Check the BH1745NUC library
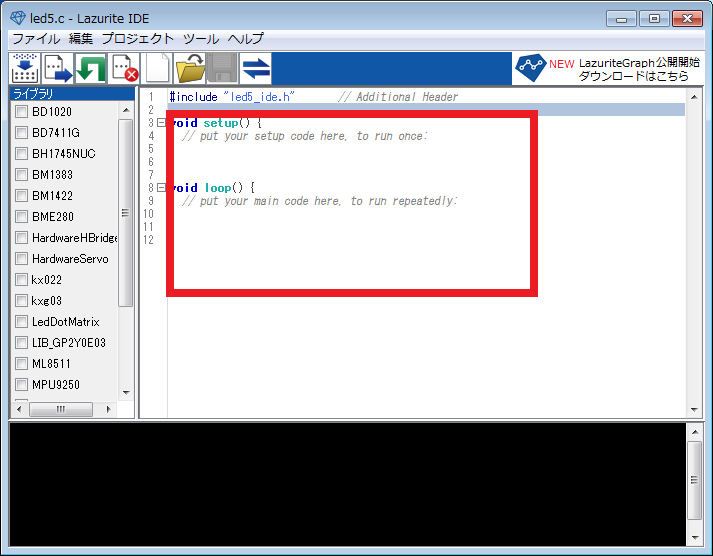Image resolution: width=713 pixels, height=556 pixels. pyautogui.click(x=21, y=153)
